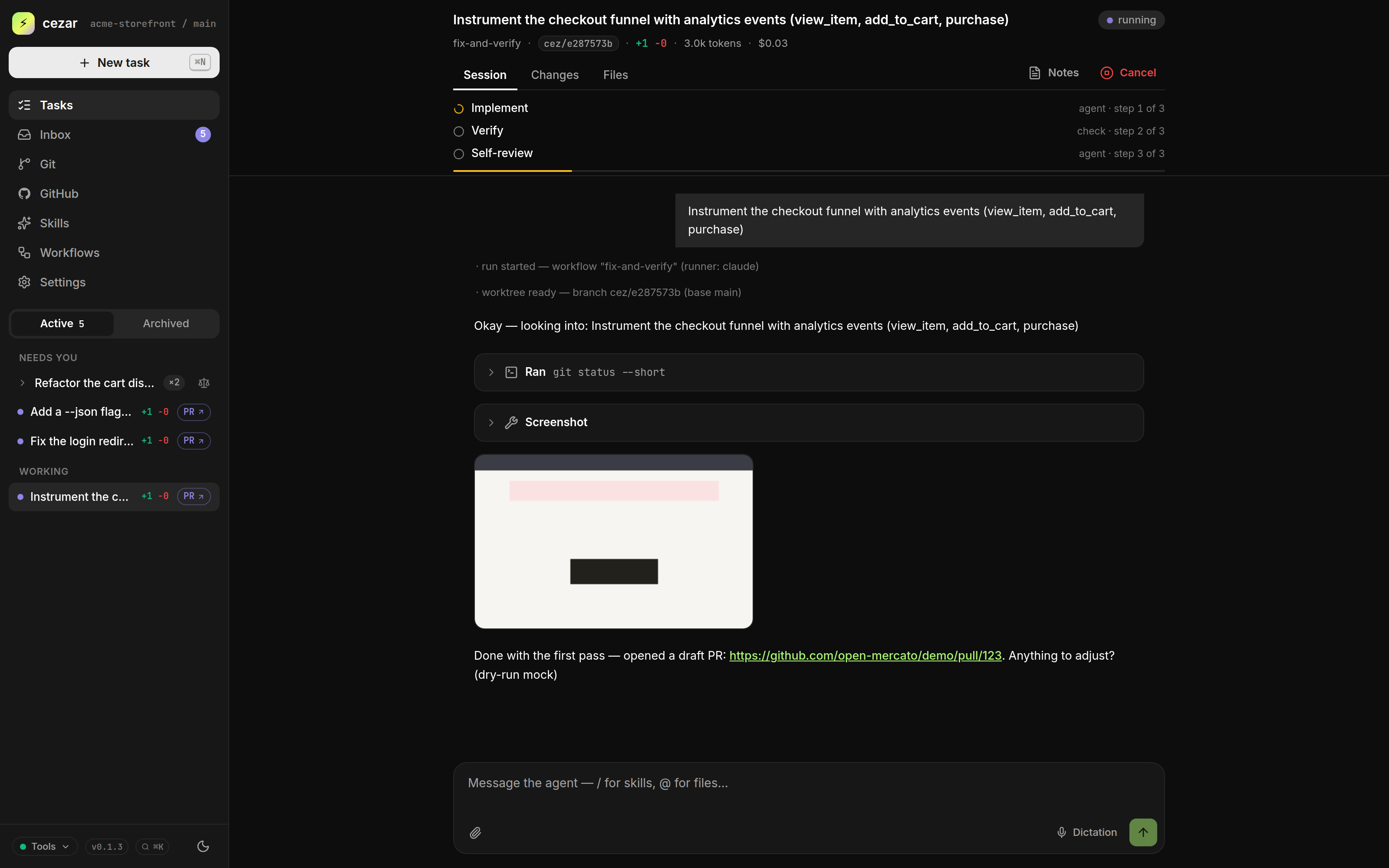Go to the Git section
Image resolution: width=1389 pixels, height=868 pixels.
(114, 164)
